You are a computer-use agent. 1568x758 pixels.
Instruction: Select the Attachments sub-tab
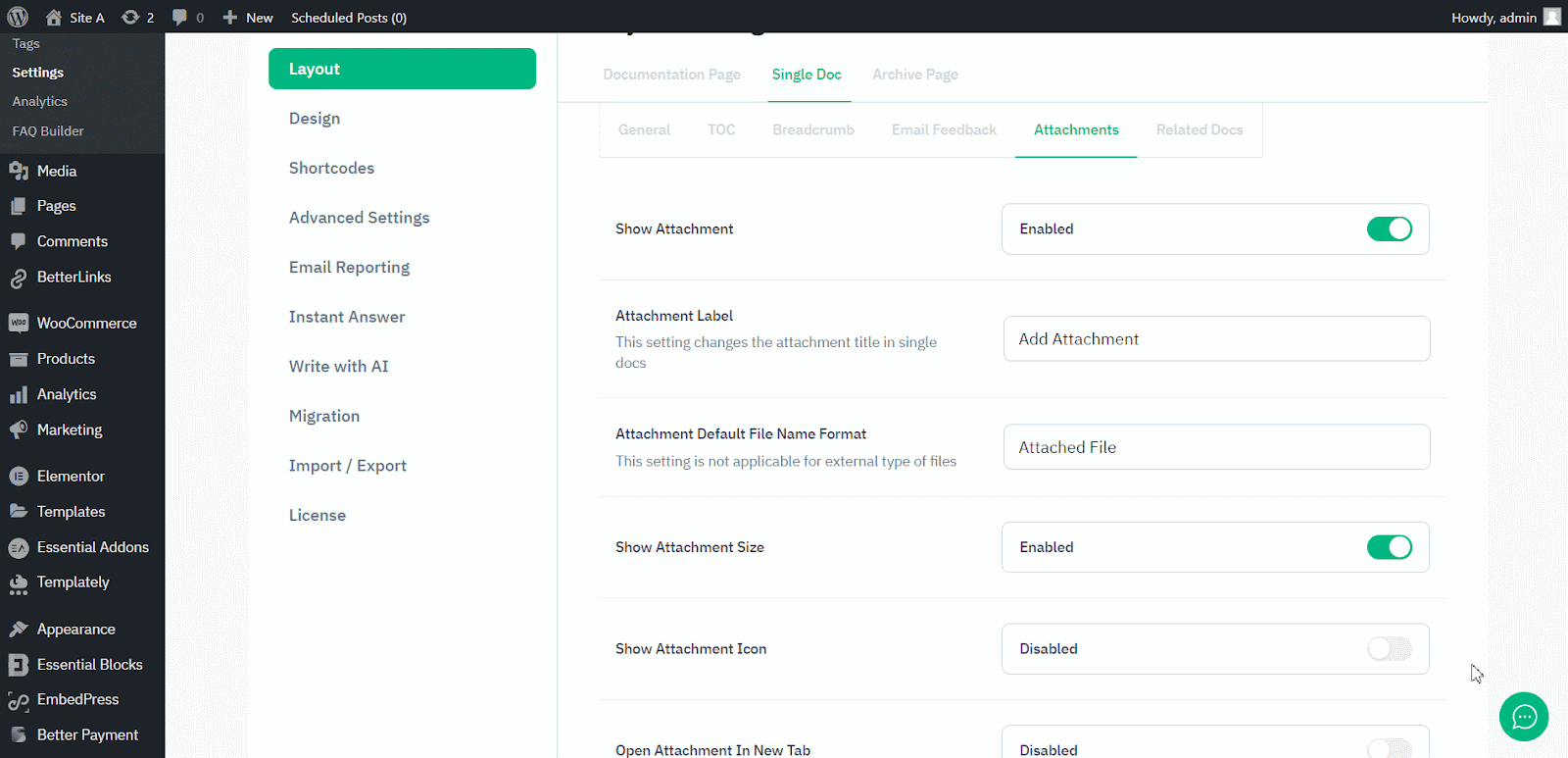[x=1076, y=129]
